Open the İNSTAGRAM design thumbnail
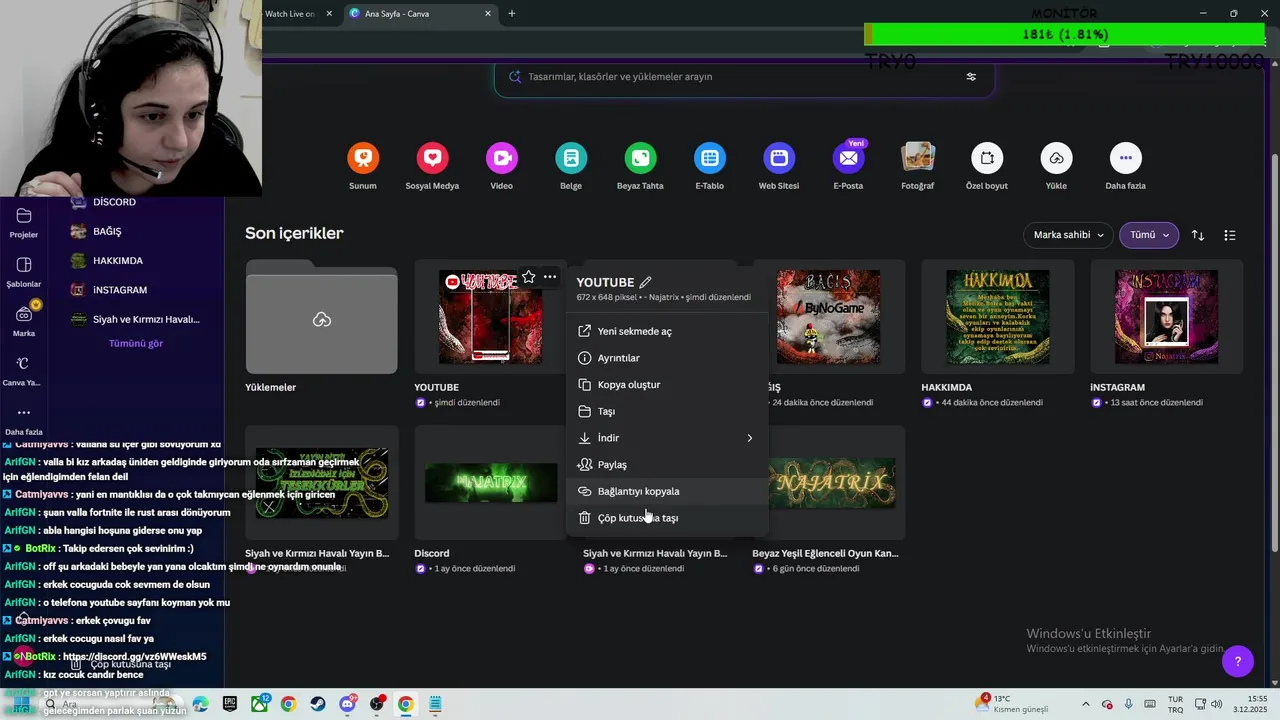The height and width of the screenshot is (720, 1280). pos(1167,317)
